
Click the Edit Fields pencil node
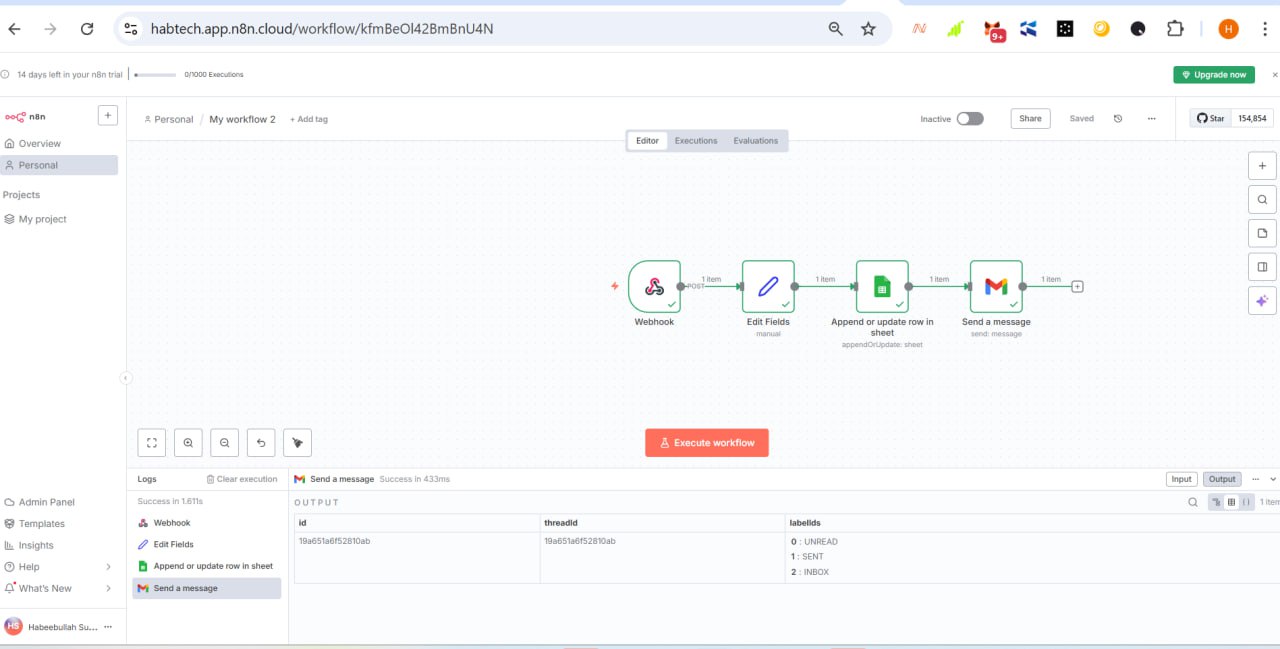[x=768, y=287]
